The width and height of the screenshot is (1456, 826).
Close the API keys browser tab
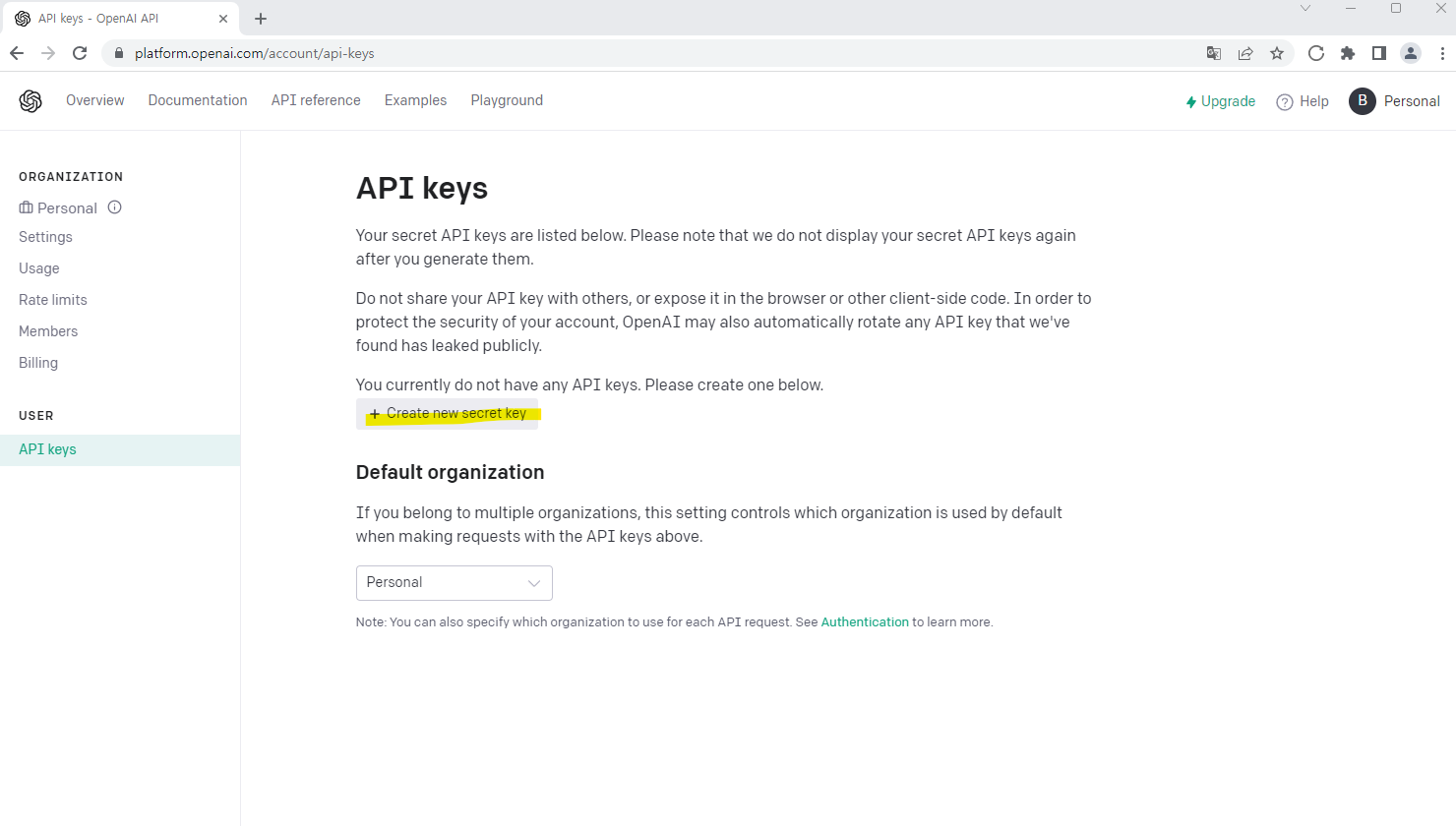pos(223,19)
